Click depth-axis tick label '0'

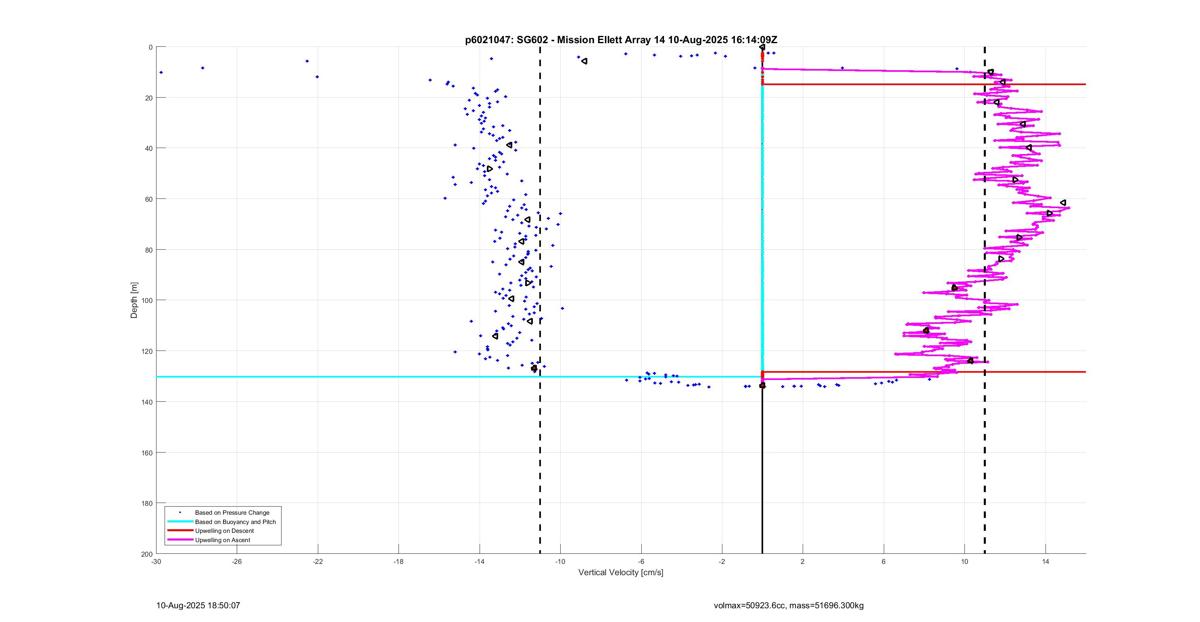150,47
